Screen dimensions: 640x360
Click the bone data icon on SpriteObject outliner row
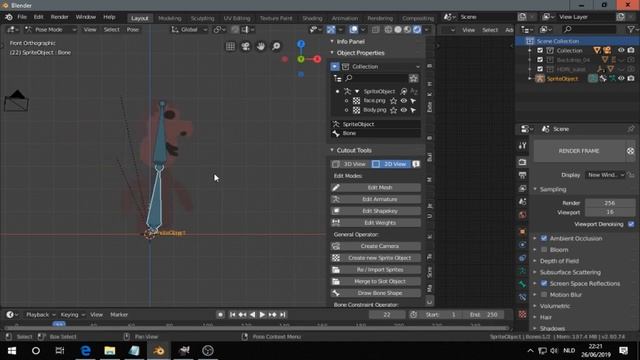pos(603,78)
